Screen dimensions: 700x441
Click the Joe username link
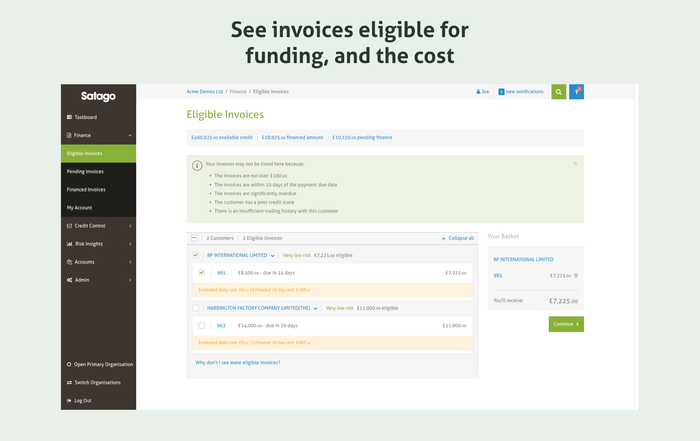point(485,92)
